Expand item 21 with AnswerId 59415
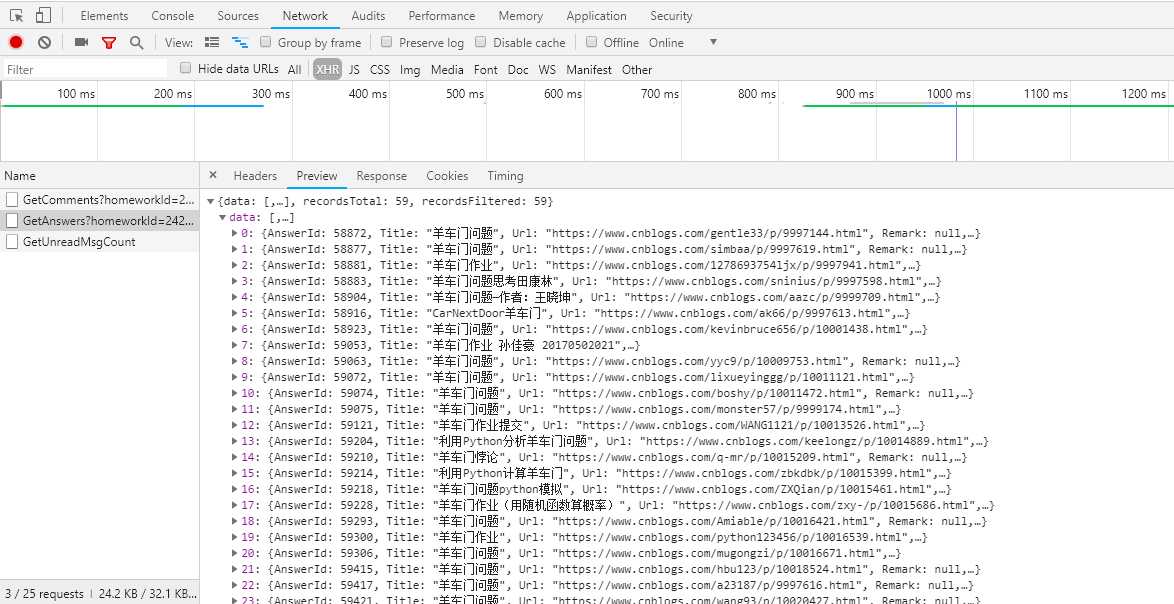The width and height of the screenshot is (1174, 604). point(235,569)
